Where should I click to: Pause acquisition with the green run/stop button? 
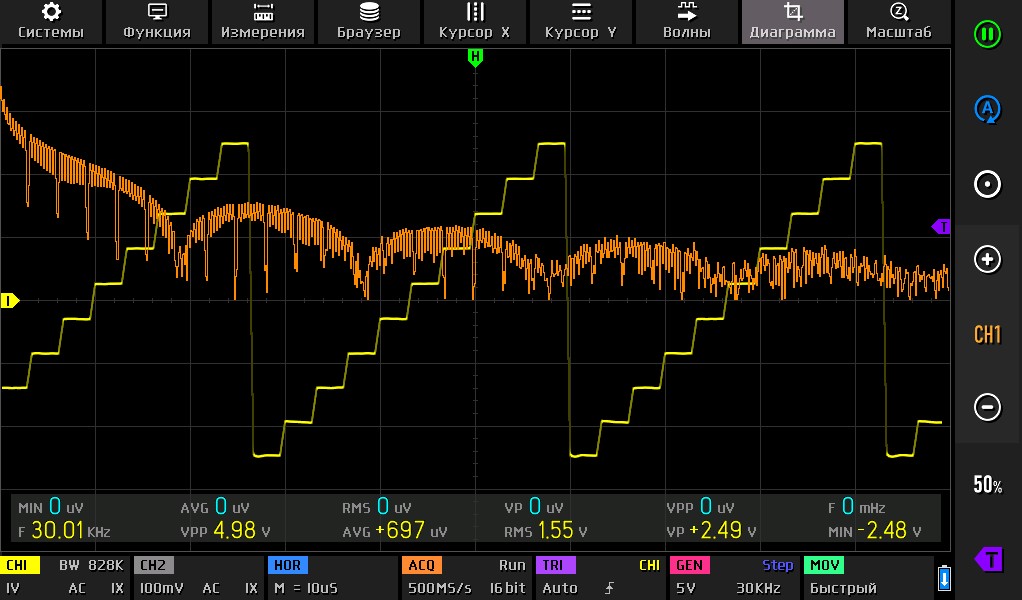(x=987, y=34)
